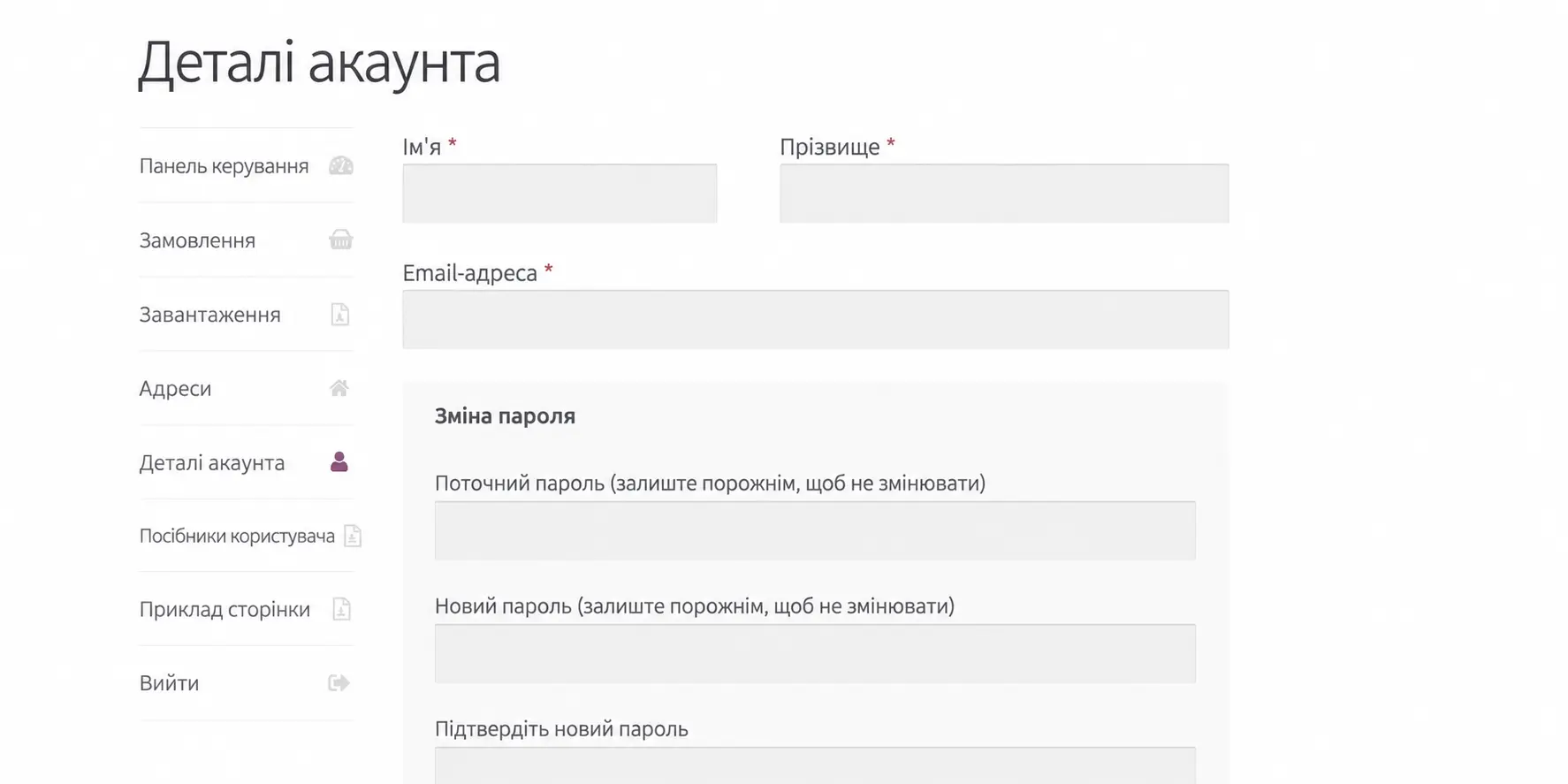Viewport: 1568px width, 784px height.
Task: Open the Деталі акаунта sidebar link
Action: click(212, 463)
